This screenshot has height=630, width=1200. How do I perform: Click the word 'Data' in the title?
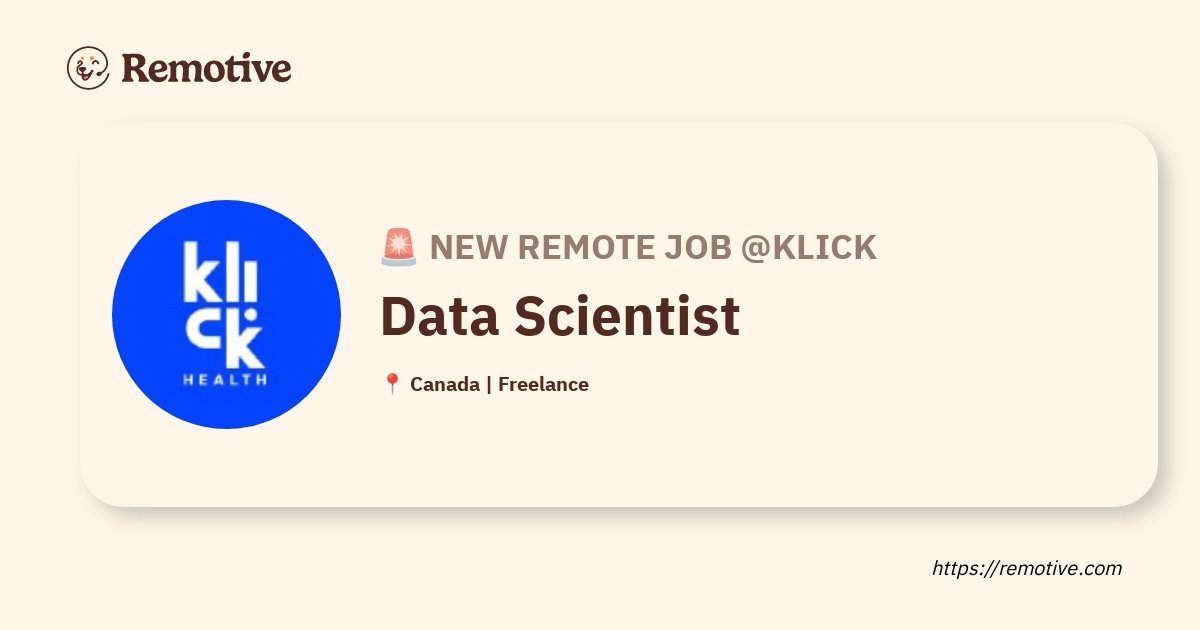click(x=440, y=315)
